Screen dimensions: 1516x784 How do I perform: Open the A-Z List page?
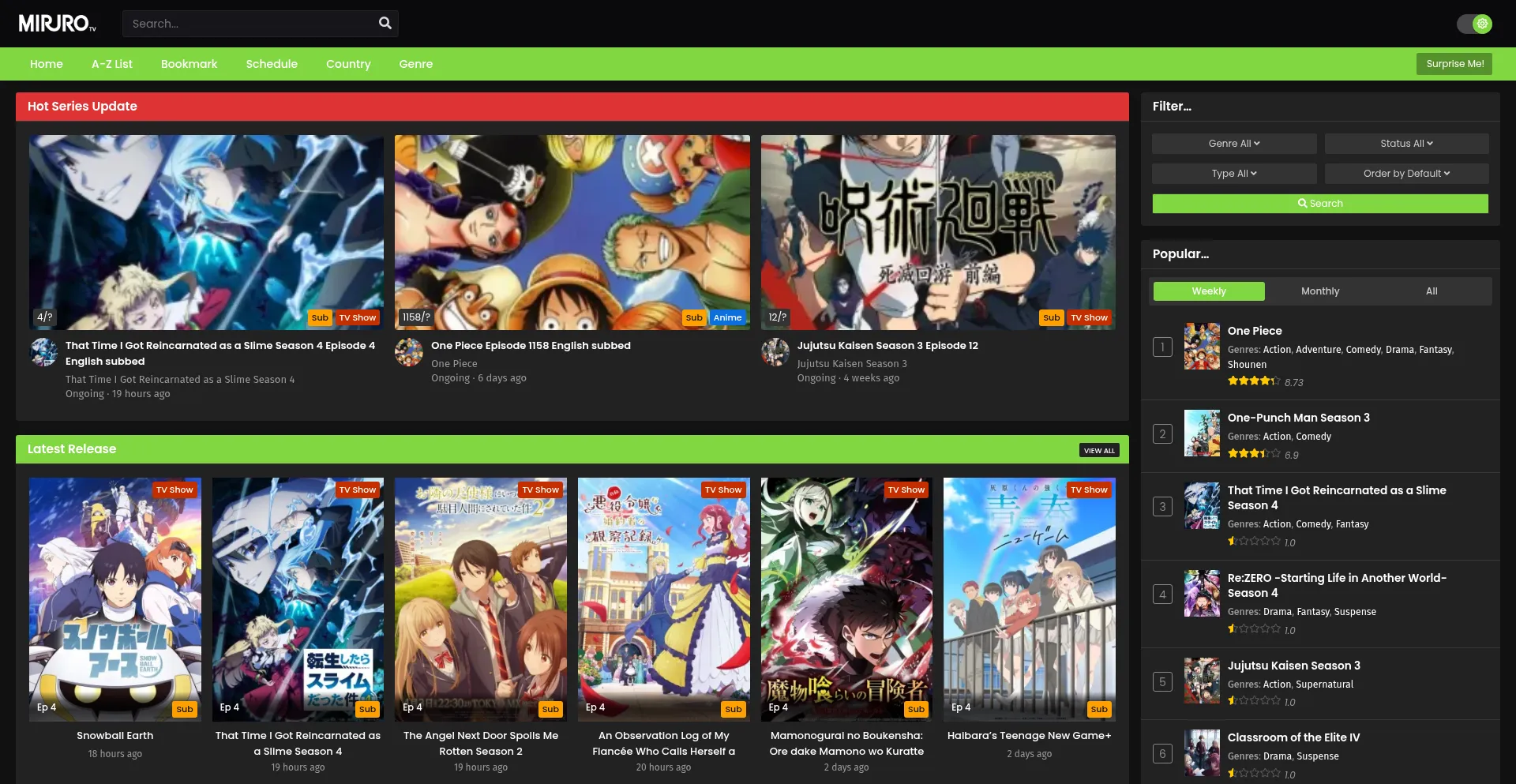[x=112, y=64]
